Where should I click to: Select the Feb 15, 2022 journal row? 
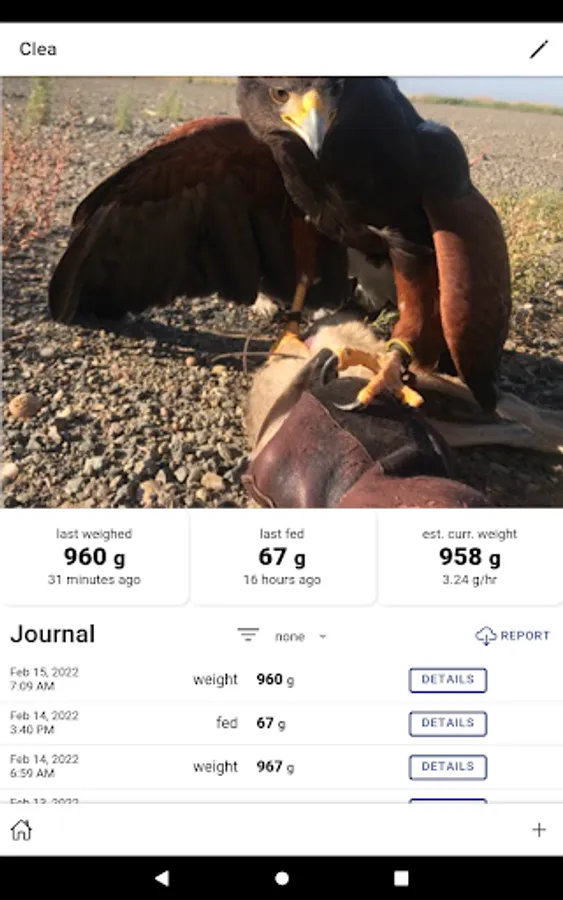click(281, 680)
